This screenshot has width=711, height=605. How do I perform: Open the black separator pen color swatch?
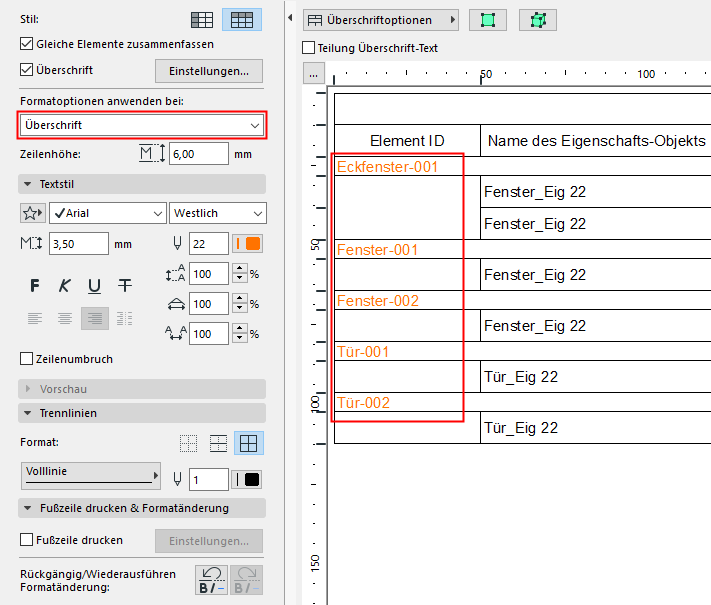coord(247,480)
